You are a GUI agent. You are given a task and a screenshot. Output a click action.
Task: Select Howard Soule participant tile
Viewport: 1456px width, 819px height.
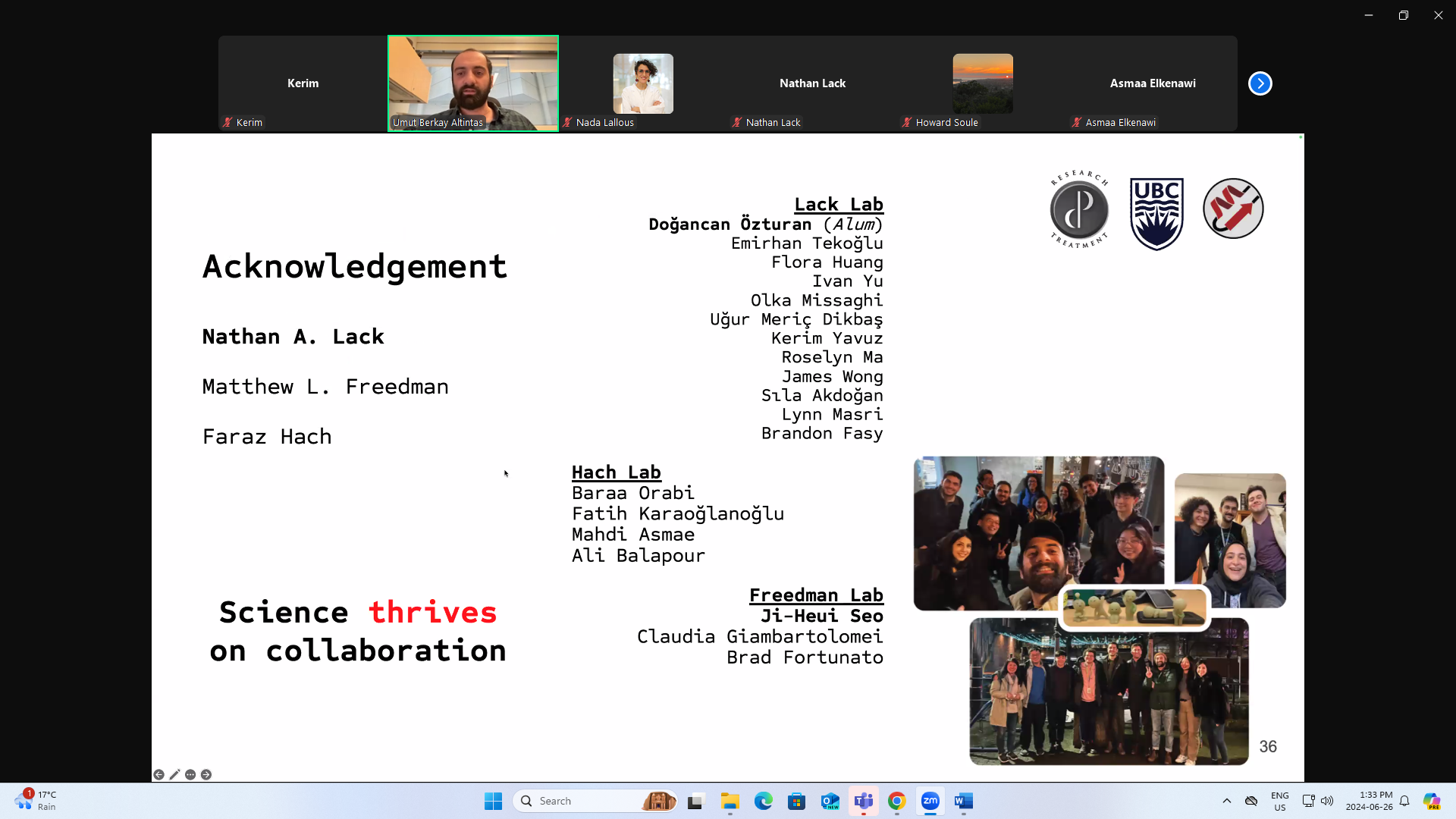(982, 83)
